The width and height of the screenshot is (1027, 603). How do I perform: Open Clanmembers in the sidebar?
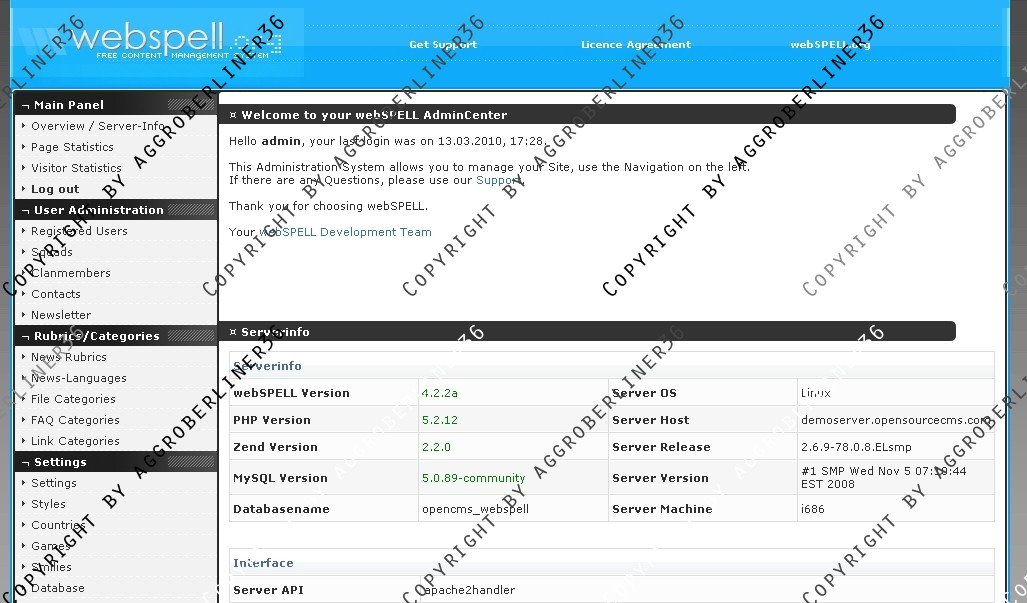point(70,273)
